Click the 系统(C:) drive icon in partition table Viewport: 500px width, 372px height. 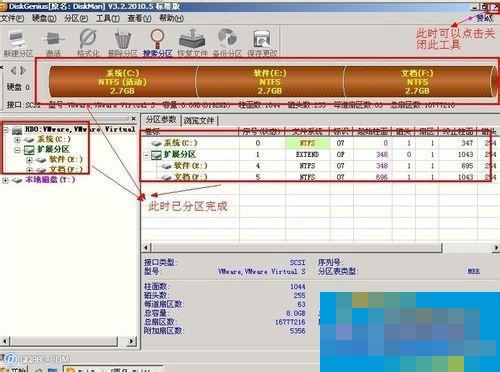[x=156, y=143]
